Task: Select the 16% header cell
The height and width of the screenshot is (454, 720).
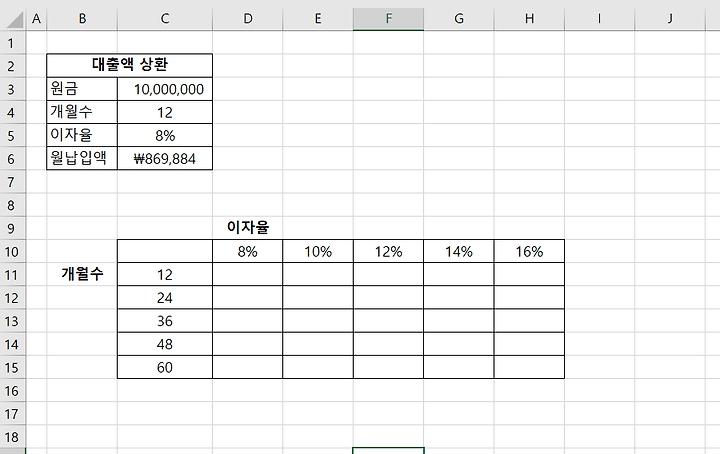Action: (x=529, y=251)
